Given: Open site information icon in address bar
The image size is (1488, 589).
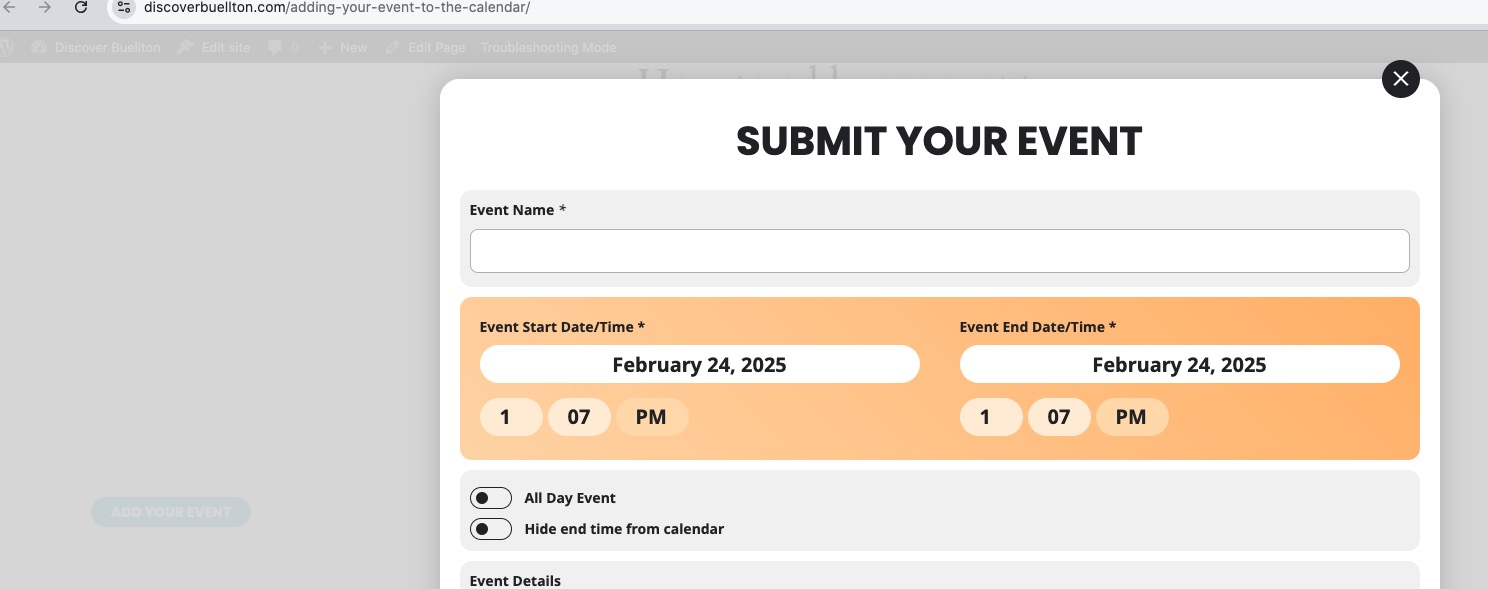Looking at the screenshot, I should 124,8.
